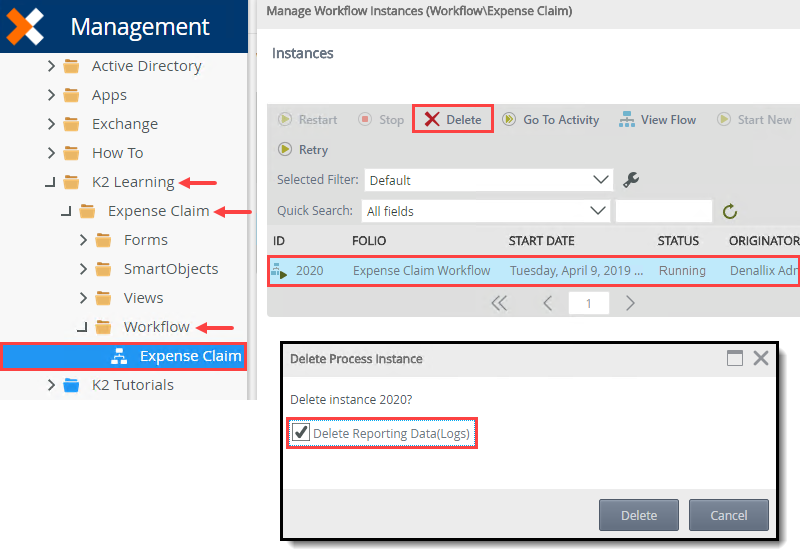
Task: Select the highlighted Expense Claim workflow item
Action: (123, 356)
